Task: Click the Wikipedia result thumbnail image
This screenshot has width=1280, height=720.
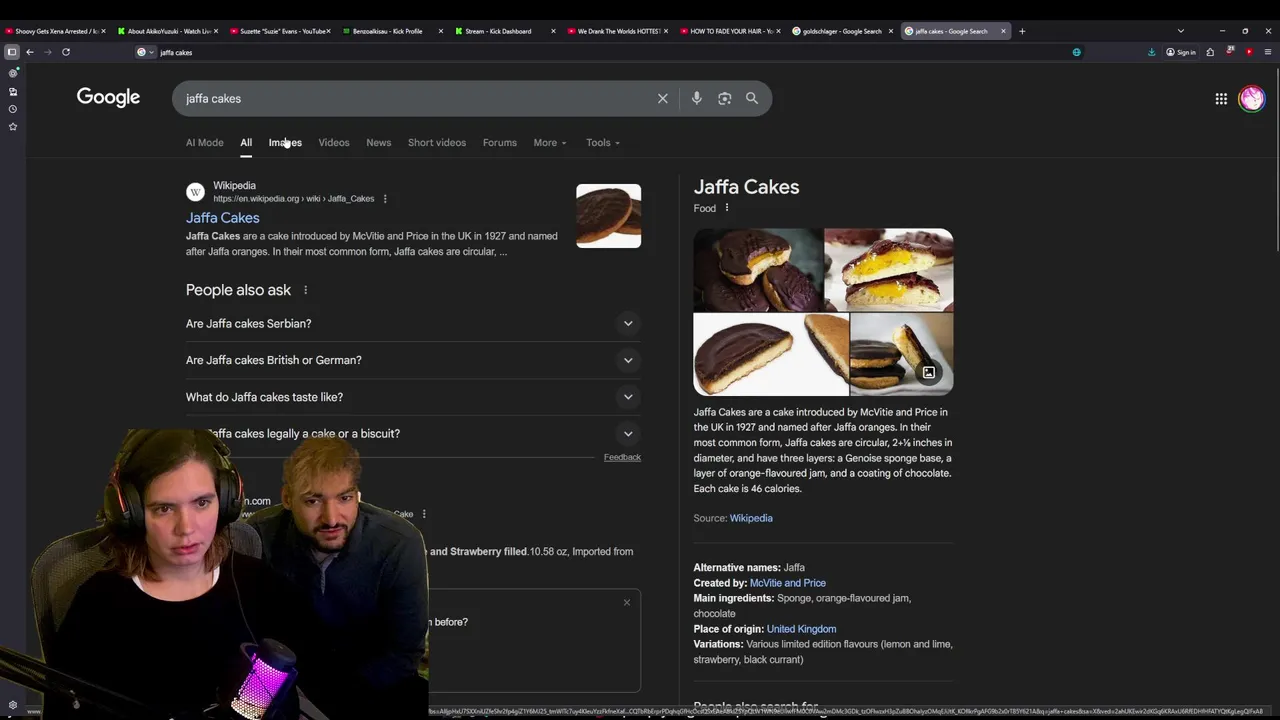Action: click(x=608, y=216)
